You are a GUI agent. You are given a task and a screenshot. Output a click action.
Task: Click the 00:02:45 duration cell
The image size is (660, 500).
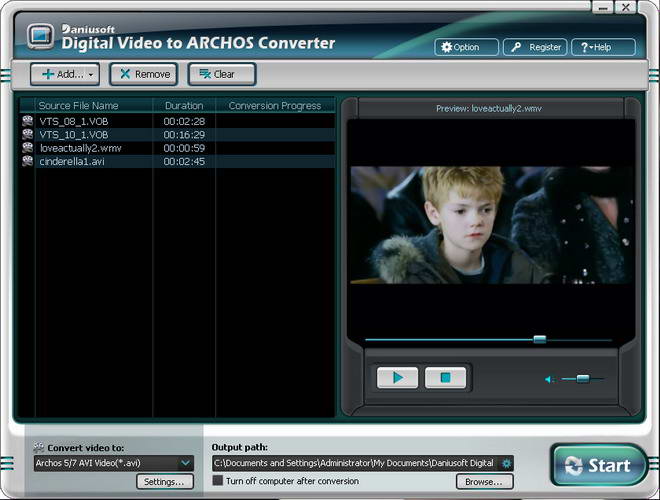coord(184,162)
